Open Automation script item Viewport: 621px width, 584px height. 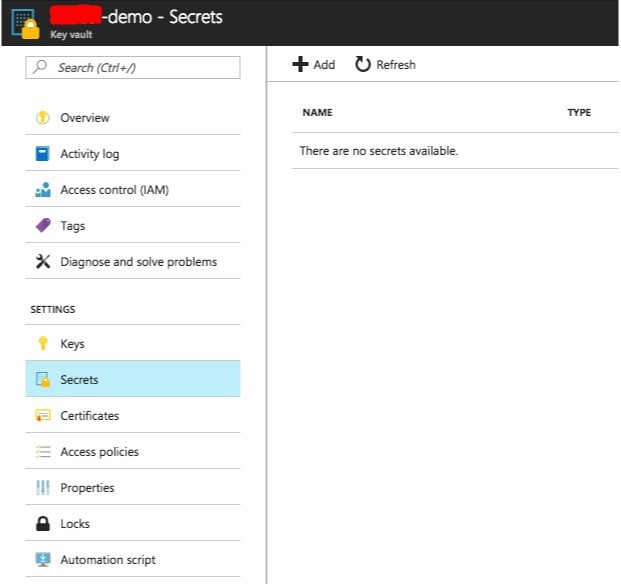(133, 559)
